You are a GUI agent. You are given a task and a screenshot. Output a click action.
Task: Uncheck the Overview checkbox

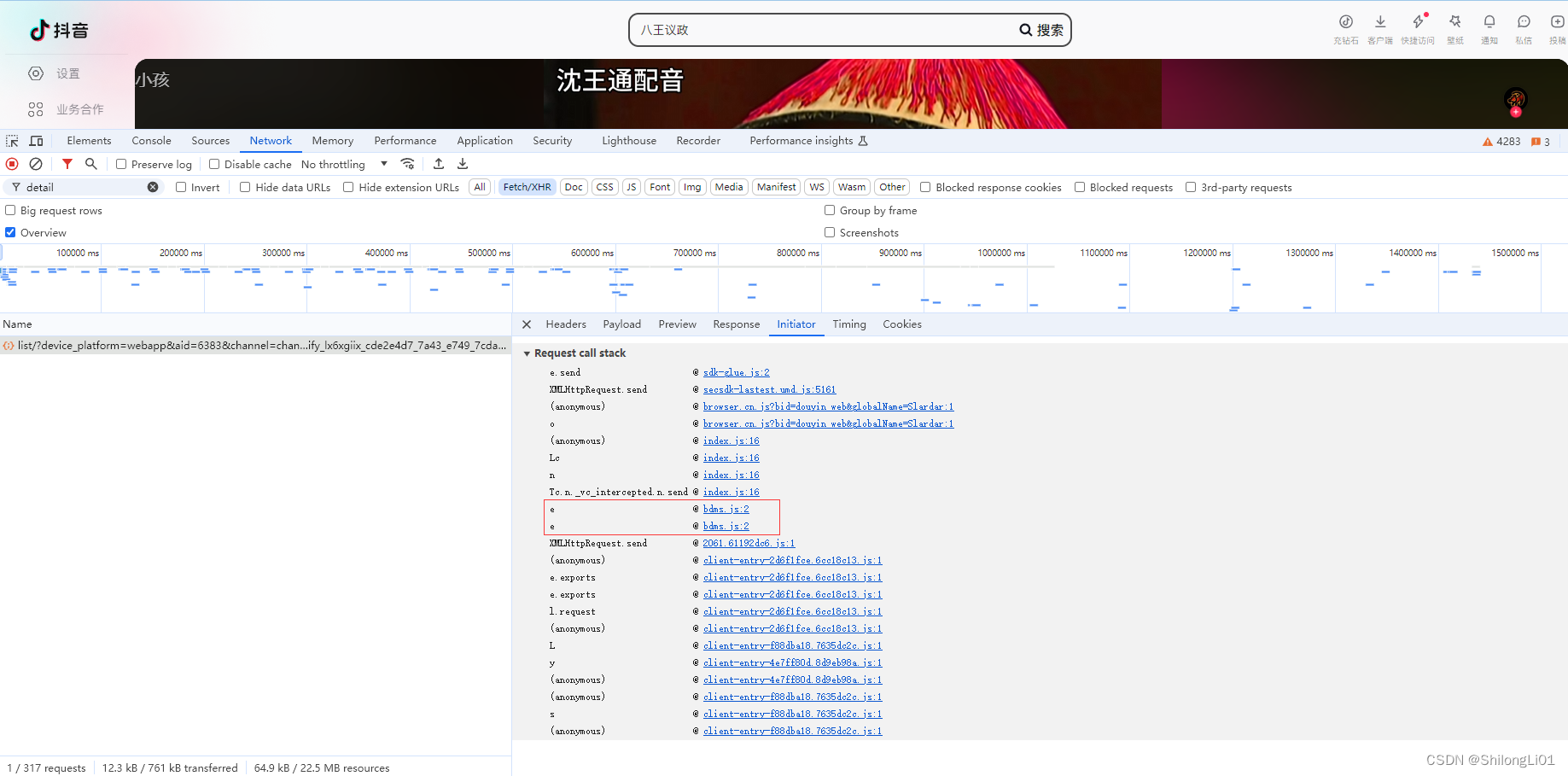[x=10, y=232]
